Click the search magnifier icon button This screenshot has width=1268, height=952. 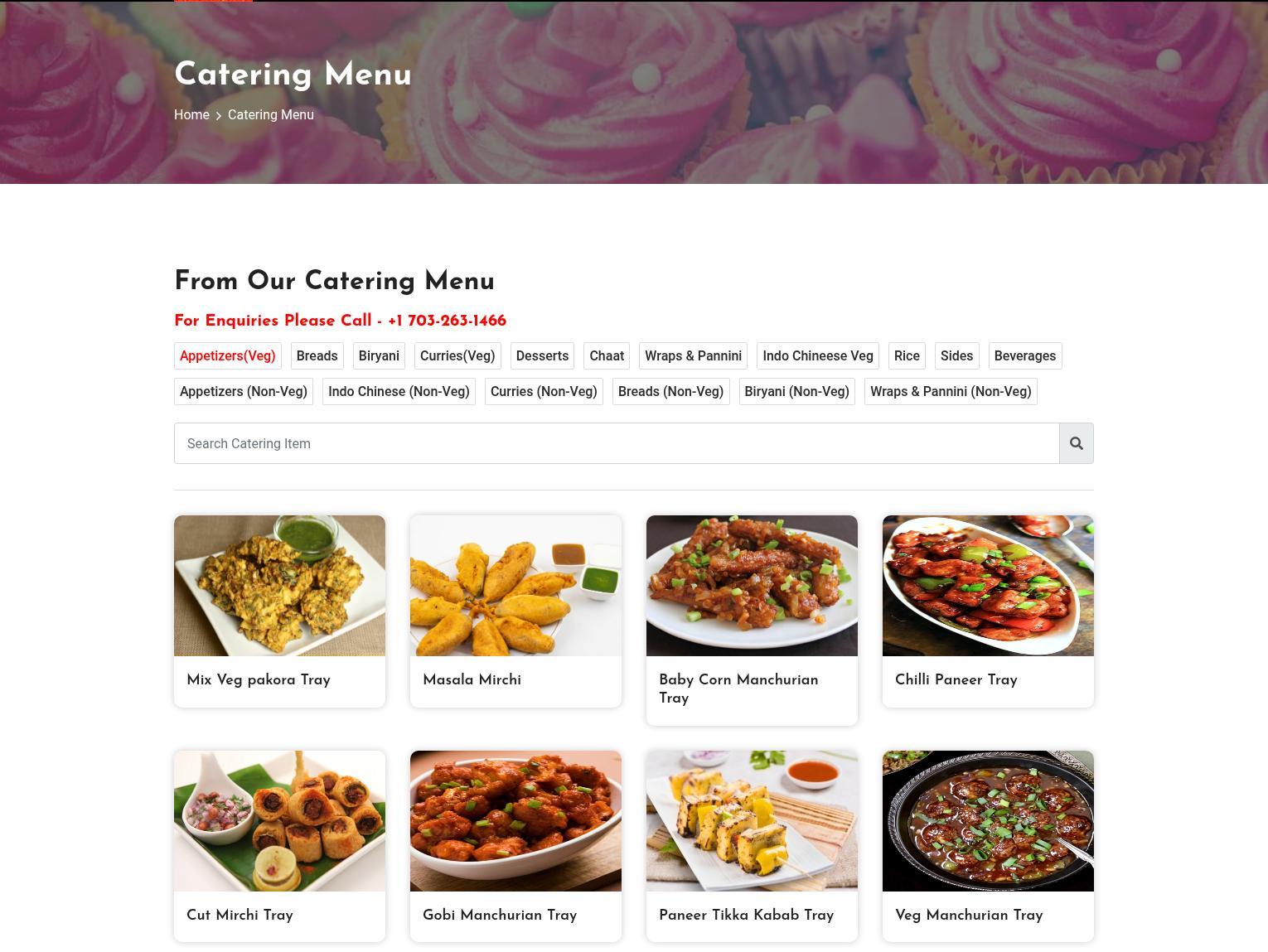pos(1076,443)
